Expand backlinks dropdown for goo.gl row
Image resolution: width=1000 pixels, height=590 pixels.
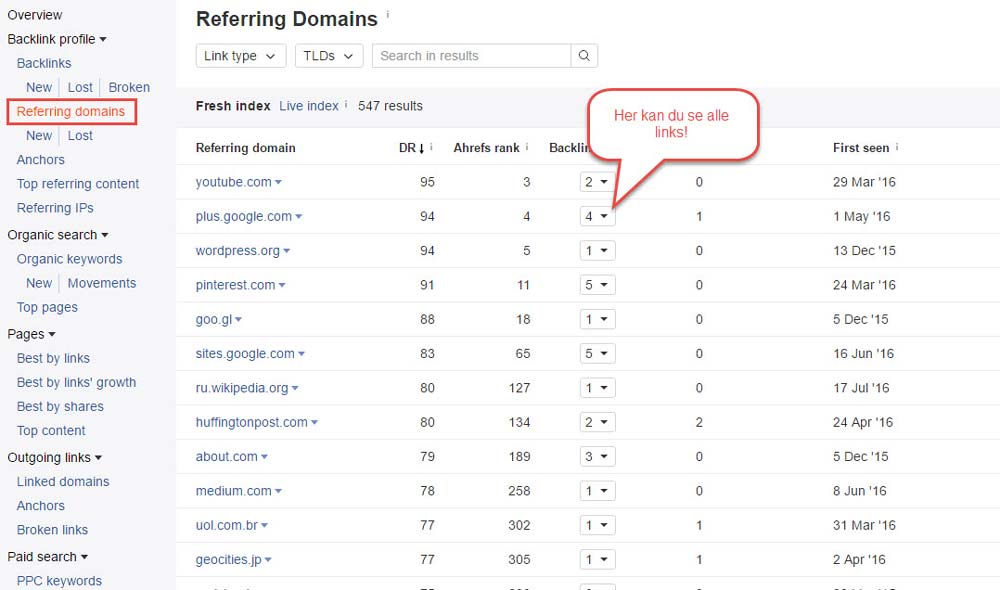tap(598, 320)
